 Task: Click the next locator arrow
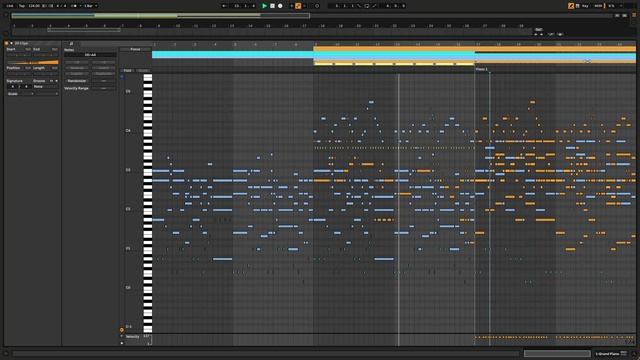pos(542,35)
